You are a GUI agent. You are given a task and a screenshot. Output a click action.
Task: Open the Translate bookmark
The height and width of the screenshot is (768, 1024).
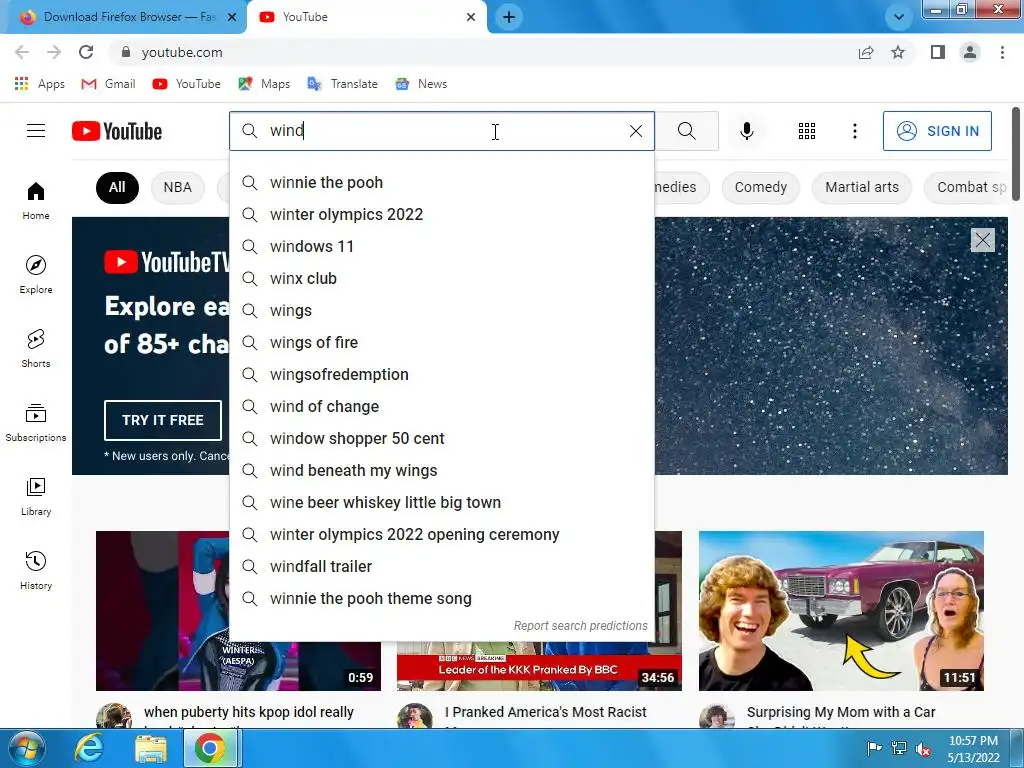coord(342,84)
